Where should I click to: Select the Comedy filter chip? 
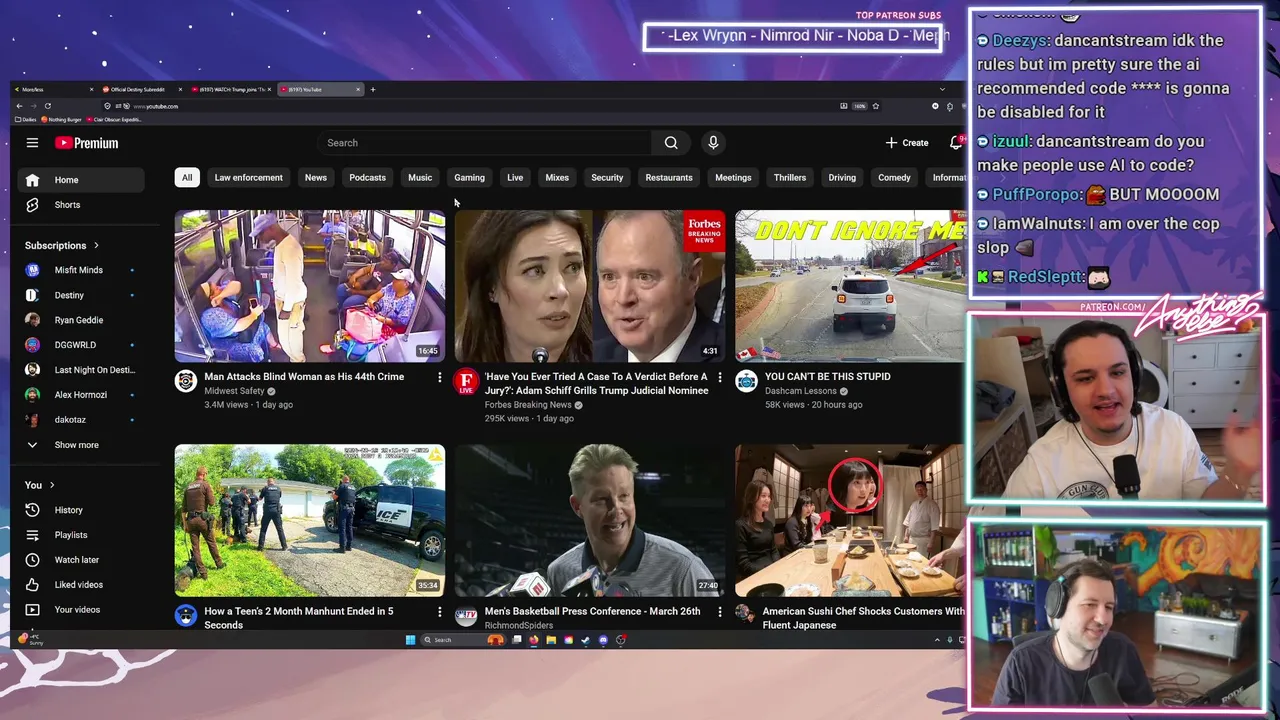point(894,178)
